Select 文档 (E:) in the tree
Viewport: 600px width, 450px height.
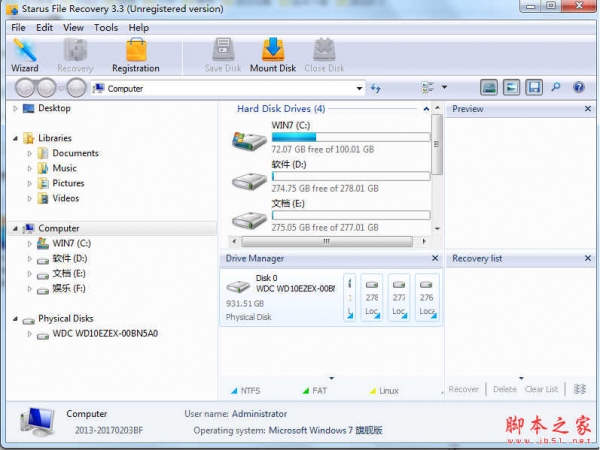tap(69, 273)
